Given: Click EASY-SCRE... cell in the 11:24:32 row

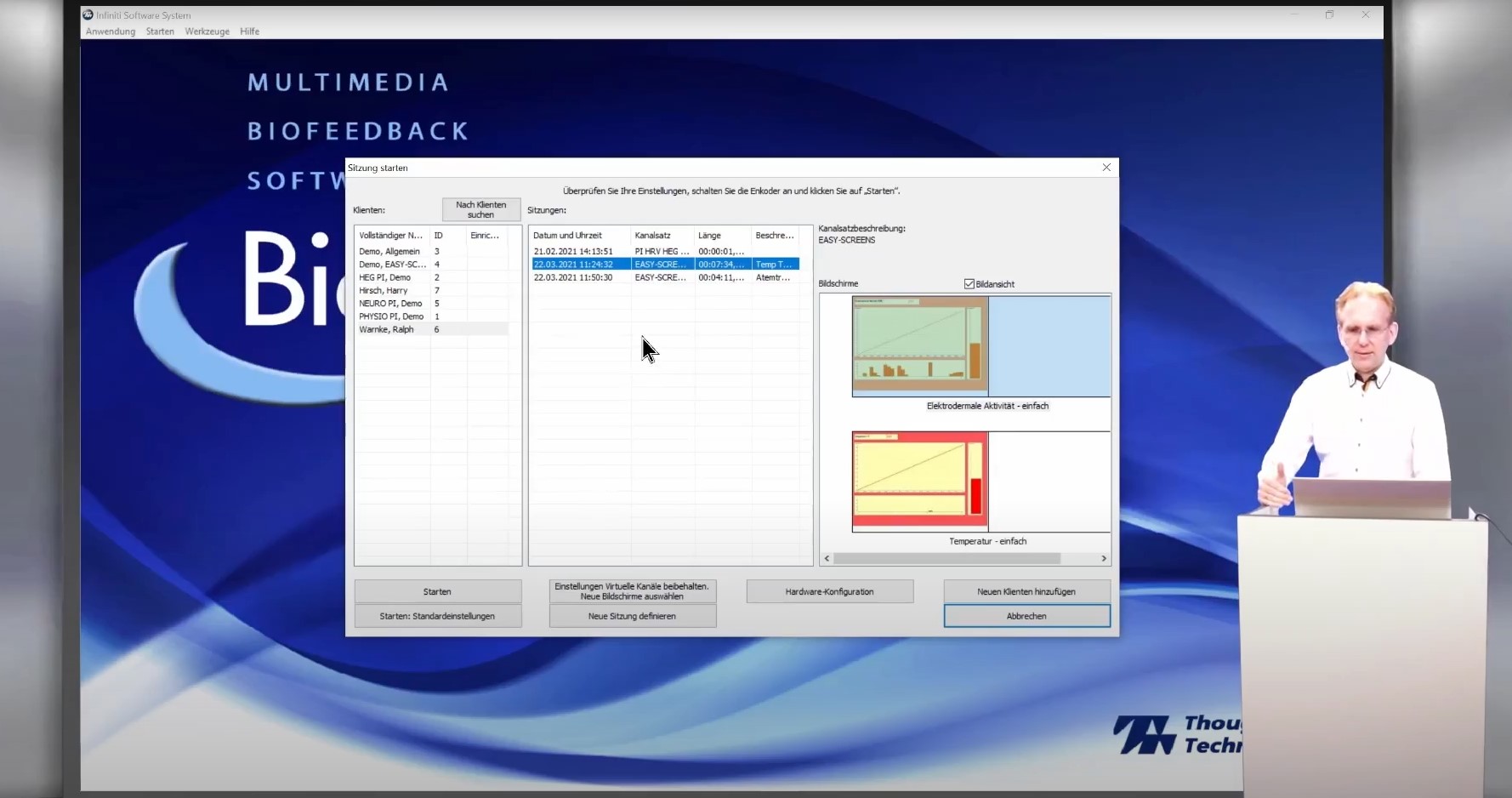Looking at the screenshot, I should point(661,265).
